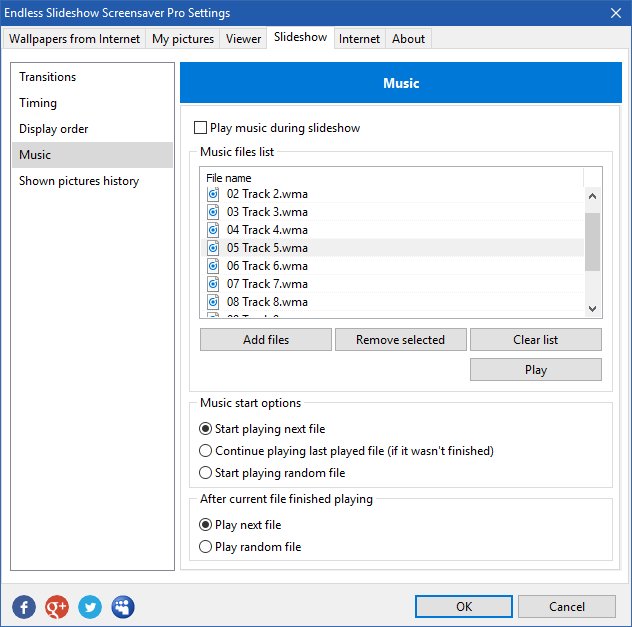Image resolution: width=632 pixels, height=627 pixels.
Task: Switch to the Viewer tab
Action: [x=243, y=39]
